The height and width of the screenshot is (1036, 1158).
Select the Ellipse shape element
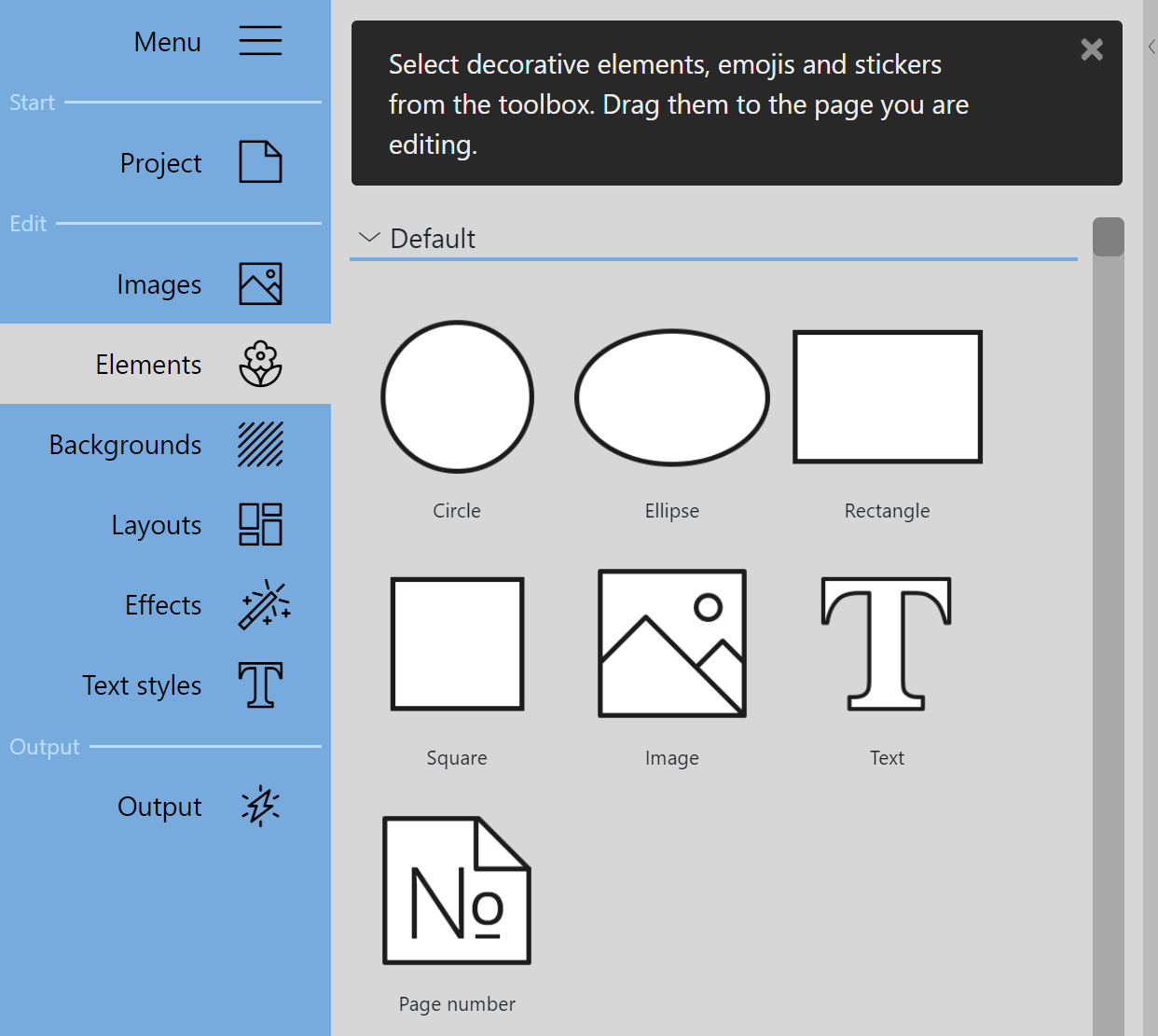click(x=671, y=396)
